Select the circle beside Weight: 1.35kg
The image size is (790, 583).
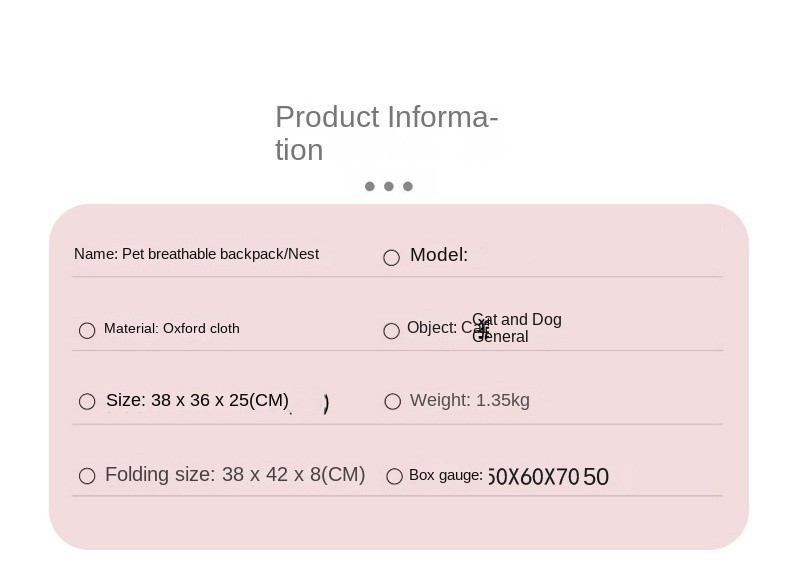tap(392, 402)
